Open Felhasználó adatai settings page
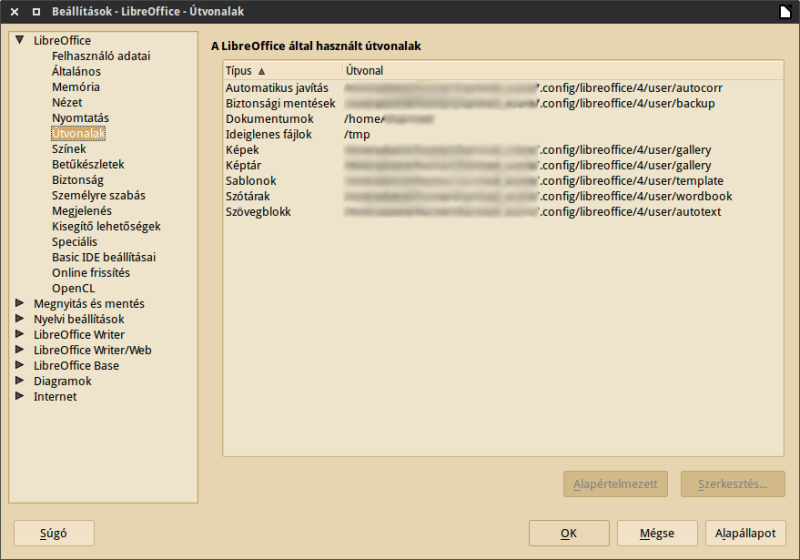 (x=101, y=56)
